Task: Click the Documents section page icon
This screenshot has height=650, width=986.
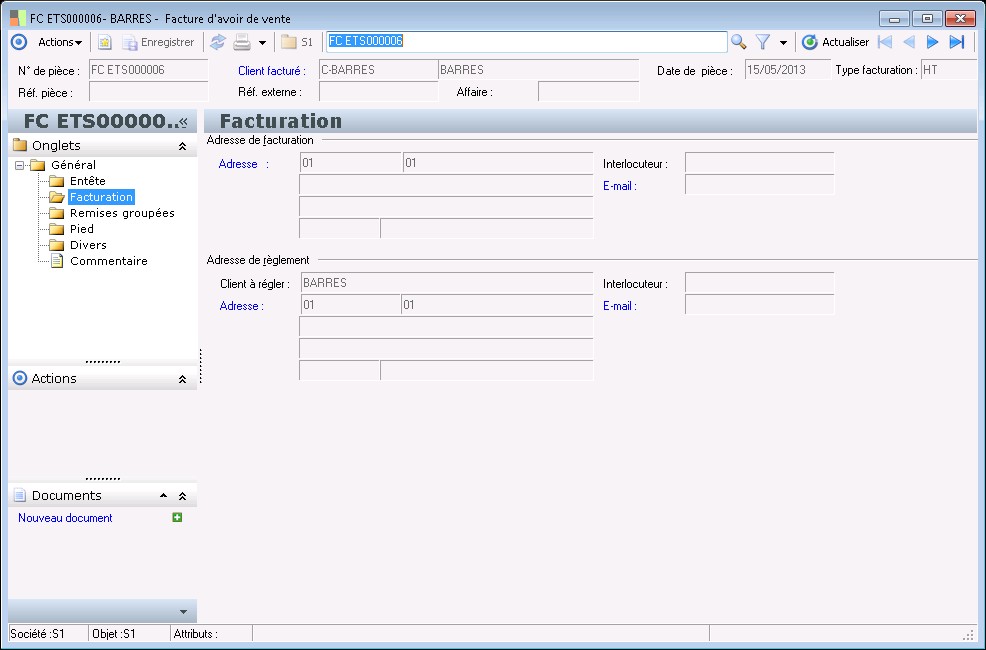Action: (19, 495)
